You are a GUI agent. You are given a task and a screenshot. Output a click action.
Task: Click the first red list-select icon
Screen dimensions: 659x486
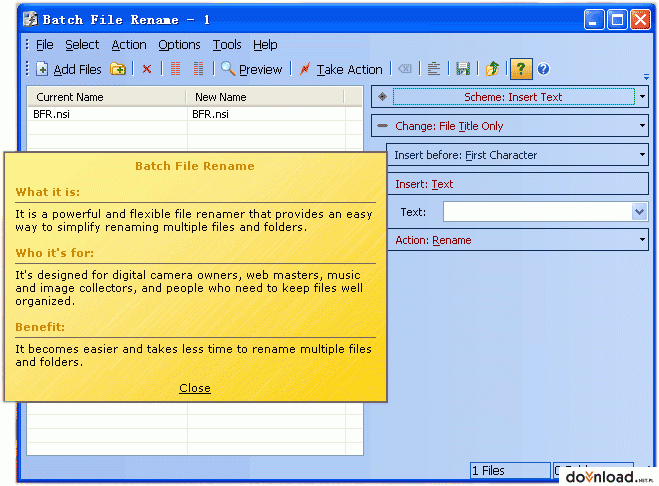(176, 69)
